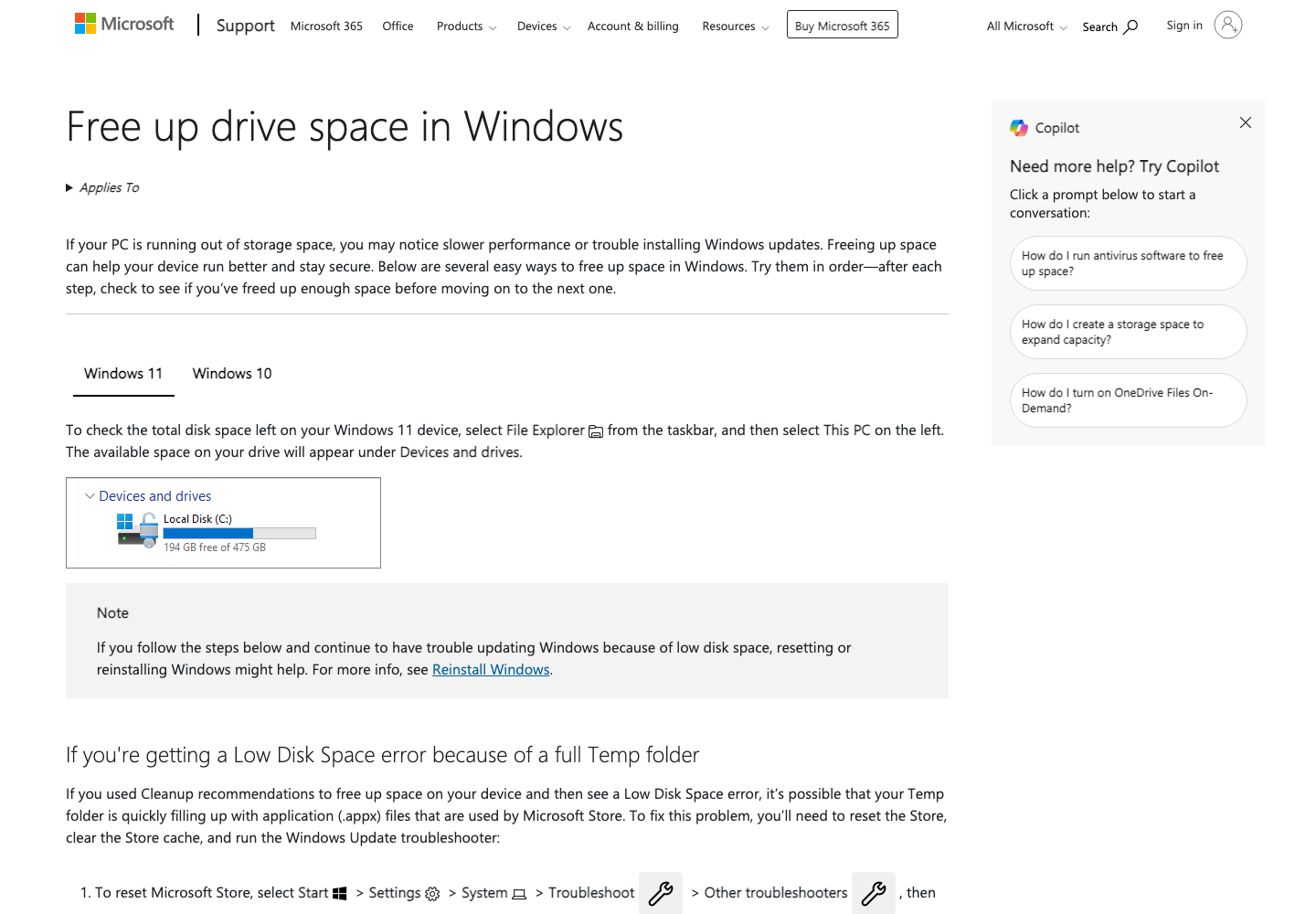
Task: Click the 'Note' label in the gray box
Action: 112,613
